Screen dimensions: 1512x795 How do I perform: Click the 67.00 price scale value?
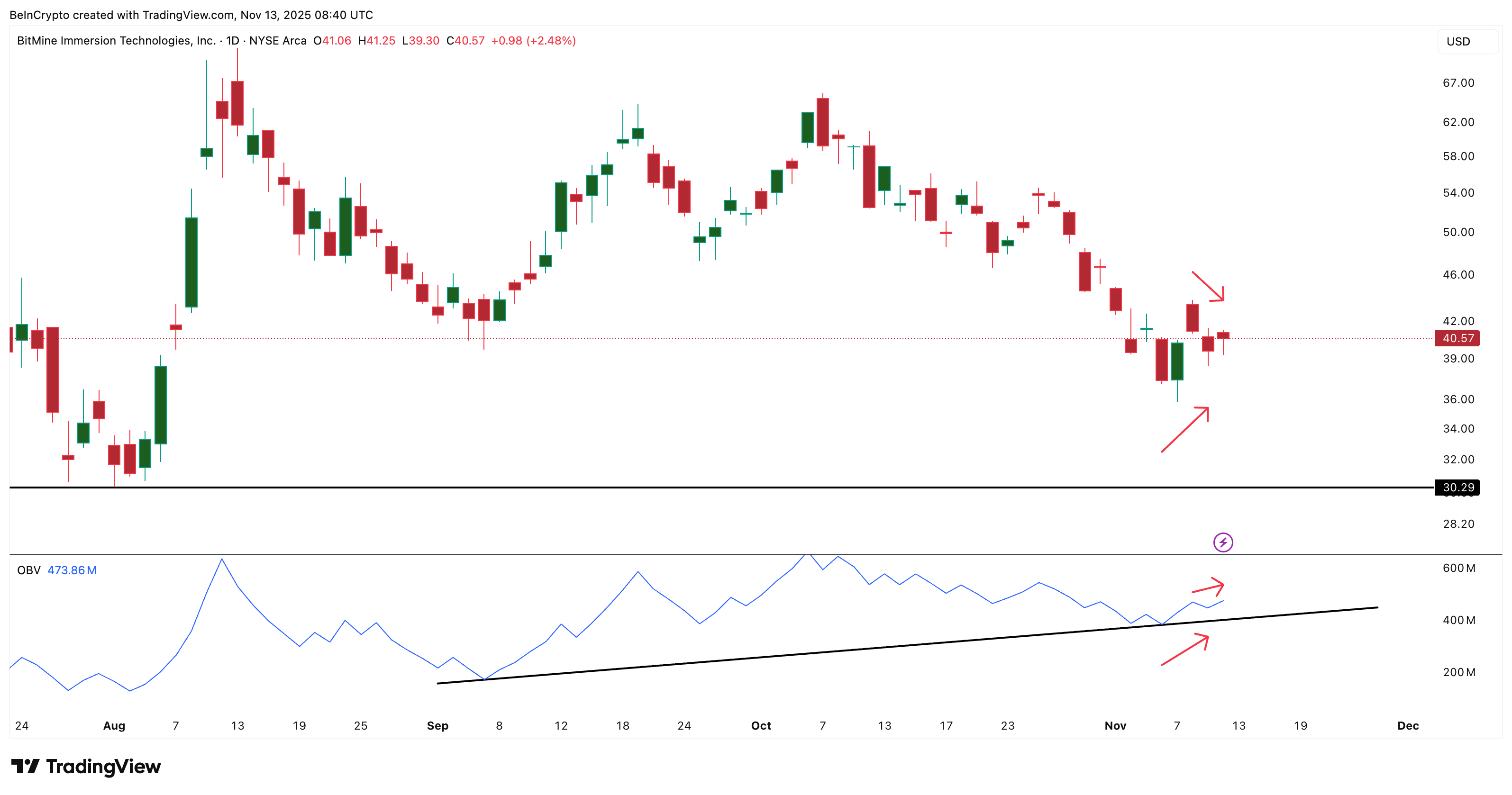pyautogui.click(x=1458, y=83)
